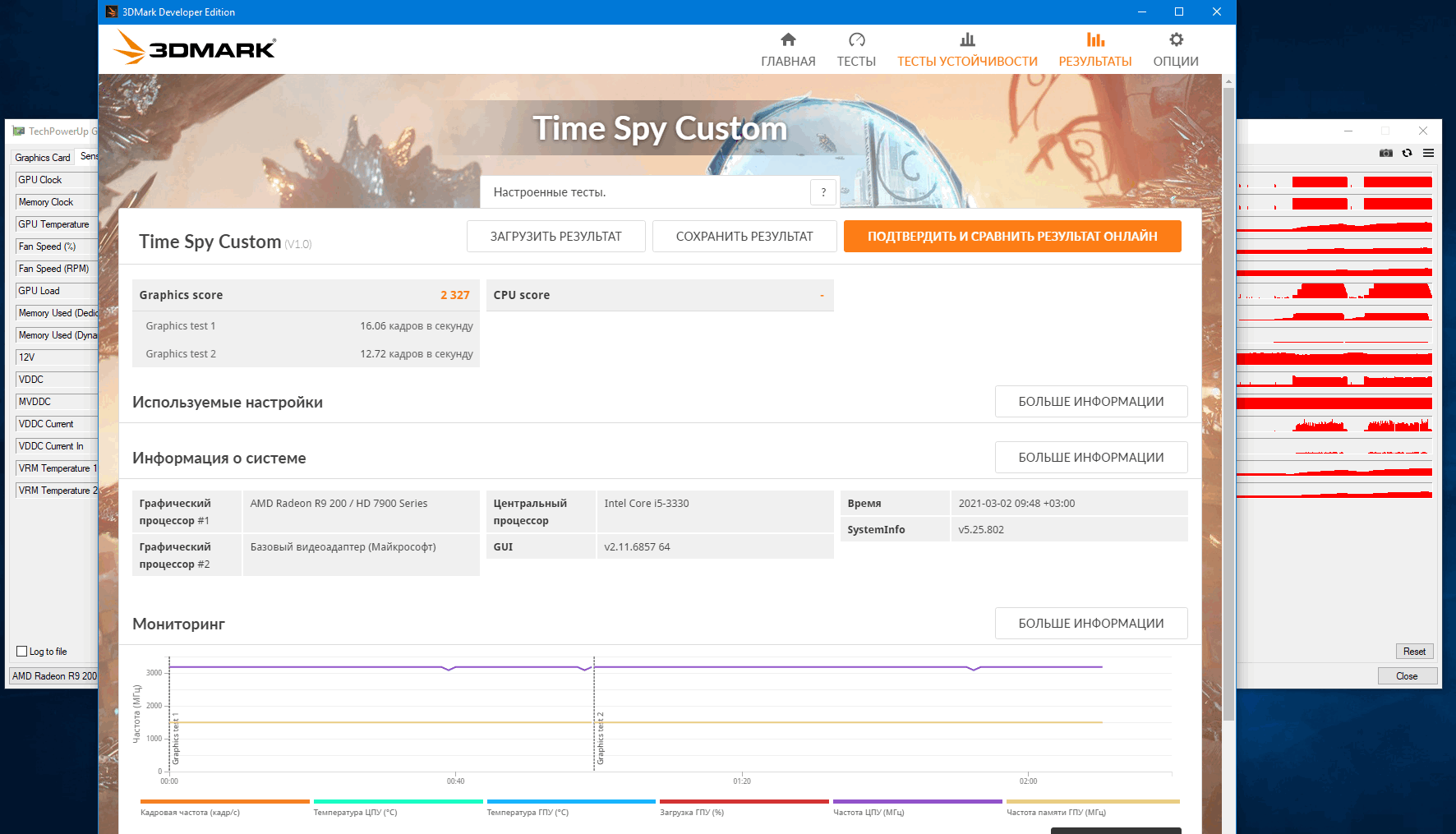Click Подтвердить и сравнить результат онлайн
Screen dimensions: 1456x834
click(1012, 237)
